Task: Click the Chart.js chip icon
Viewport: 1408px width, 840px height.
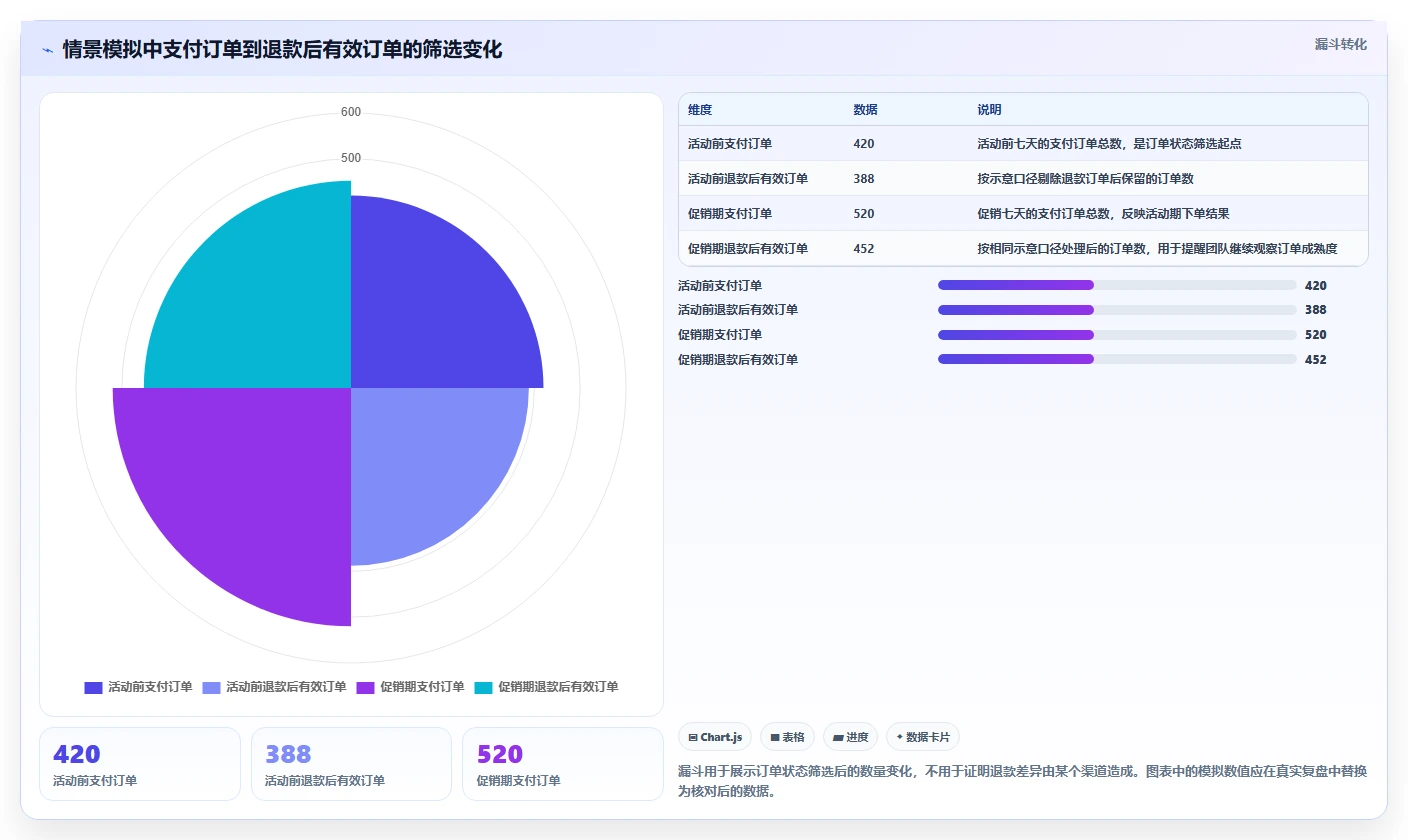Action: [x=693, y=737]
